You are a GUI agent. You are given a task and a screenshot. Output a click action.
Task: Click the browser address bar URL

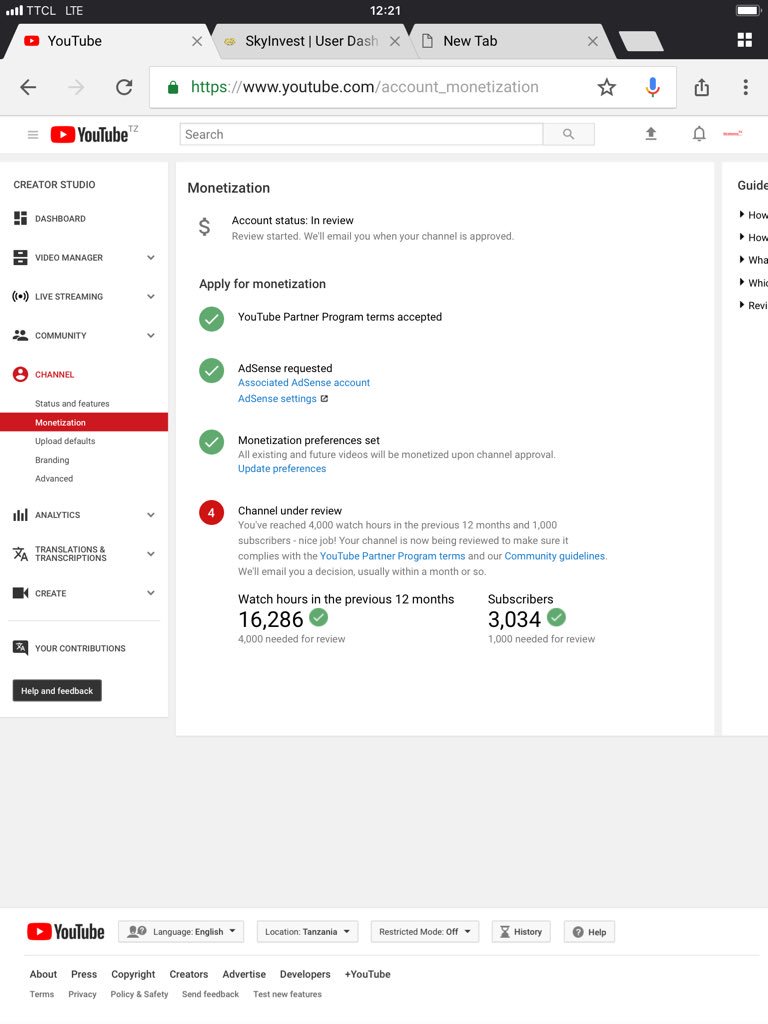click(364, 87)
